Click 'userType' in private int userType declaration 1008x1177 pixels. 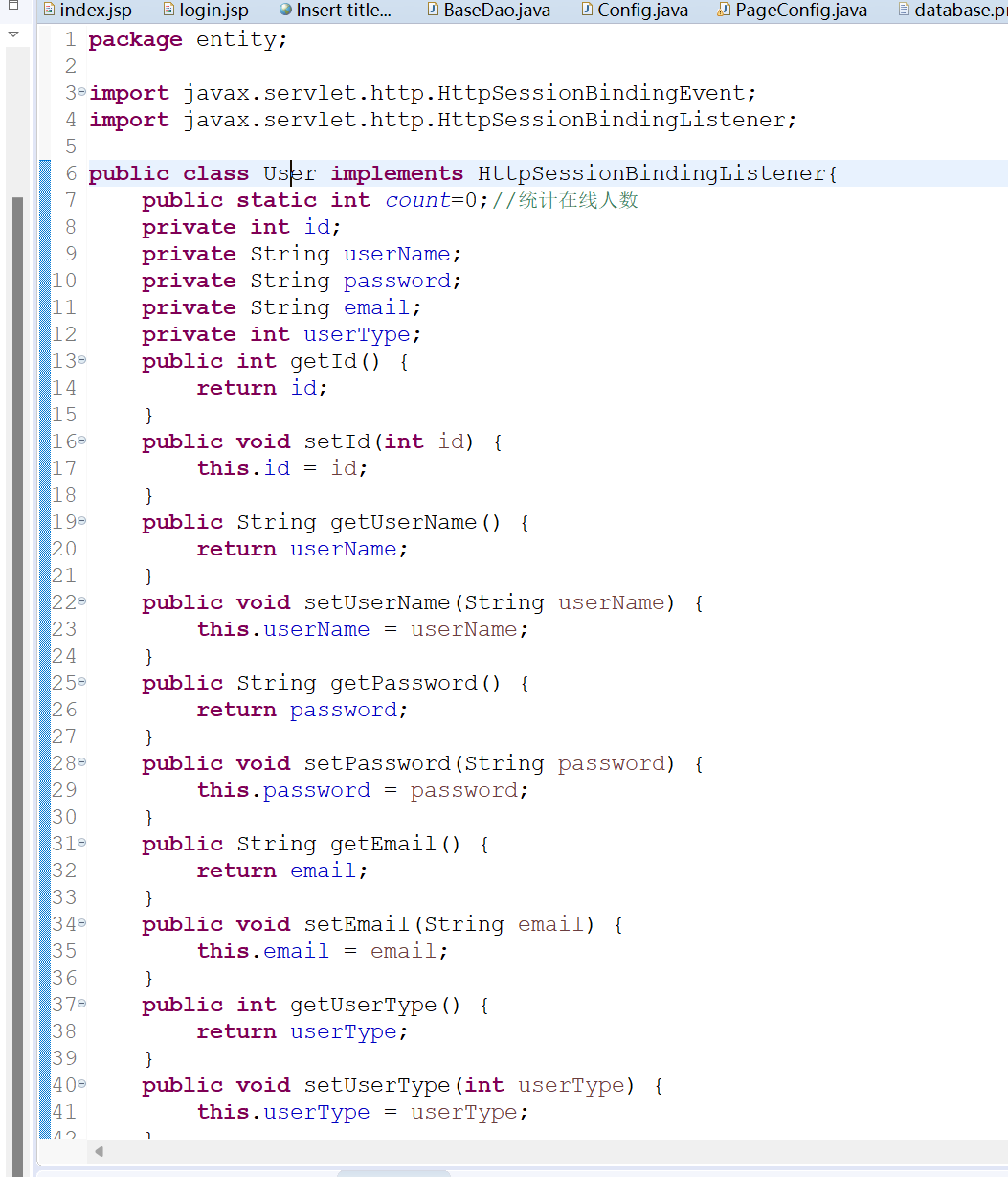[357, 335]
